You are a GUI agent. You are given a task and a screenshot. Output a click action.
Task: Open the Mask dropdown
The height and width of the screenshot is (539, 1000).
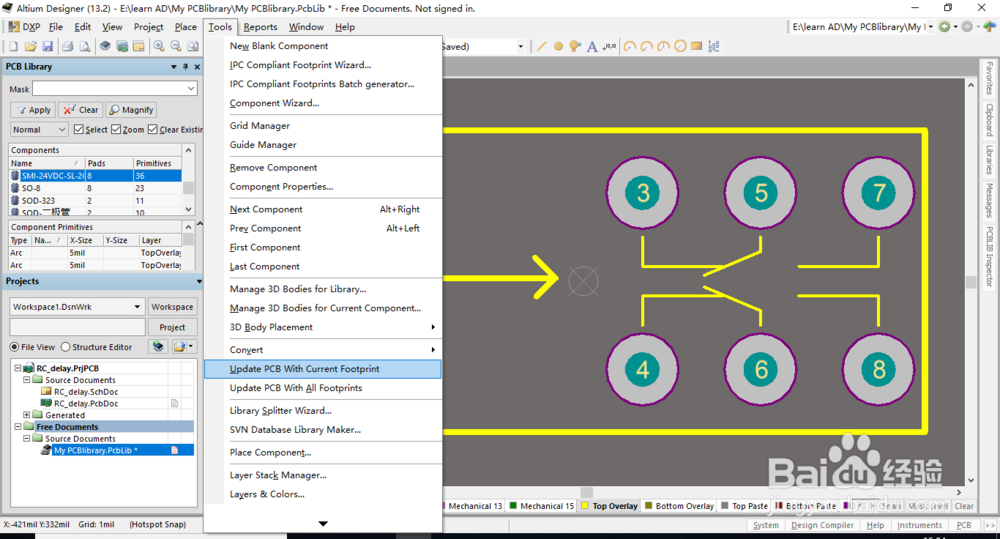click(x=191, y=89)
